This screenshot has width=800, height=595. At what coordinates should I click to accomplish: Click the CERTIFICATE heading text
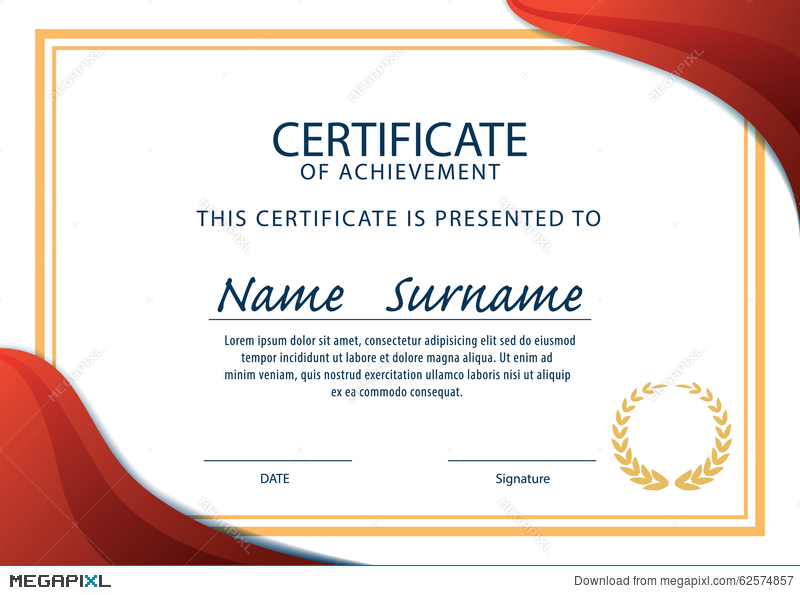click(x=399, y=139)
